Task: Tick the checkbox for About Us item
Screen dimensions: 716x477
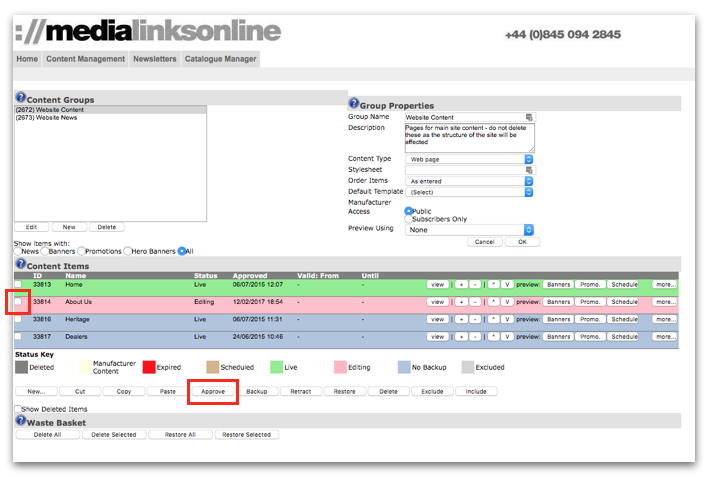Action: pyautogui.click(x=17, y=301)
